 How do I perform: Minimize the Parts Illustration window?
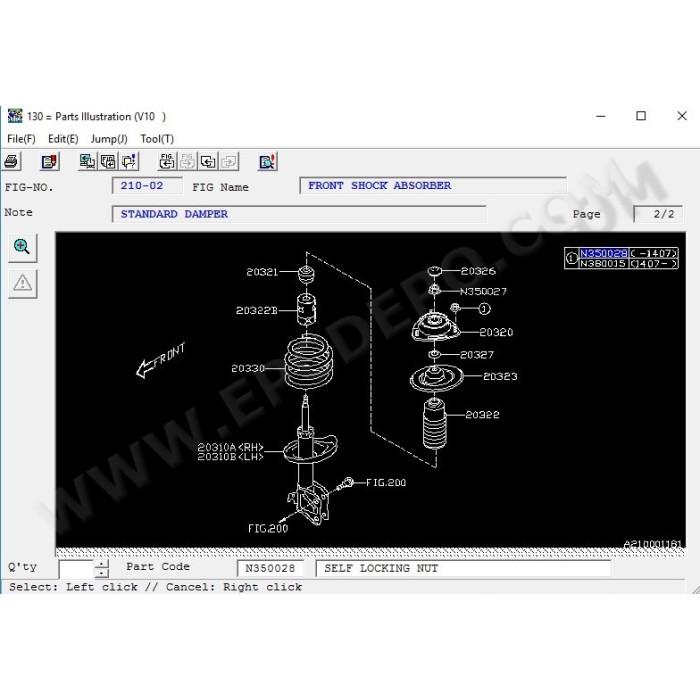[x=601, y=116]
